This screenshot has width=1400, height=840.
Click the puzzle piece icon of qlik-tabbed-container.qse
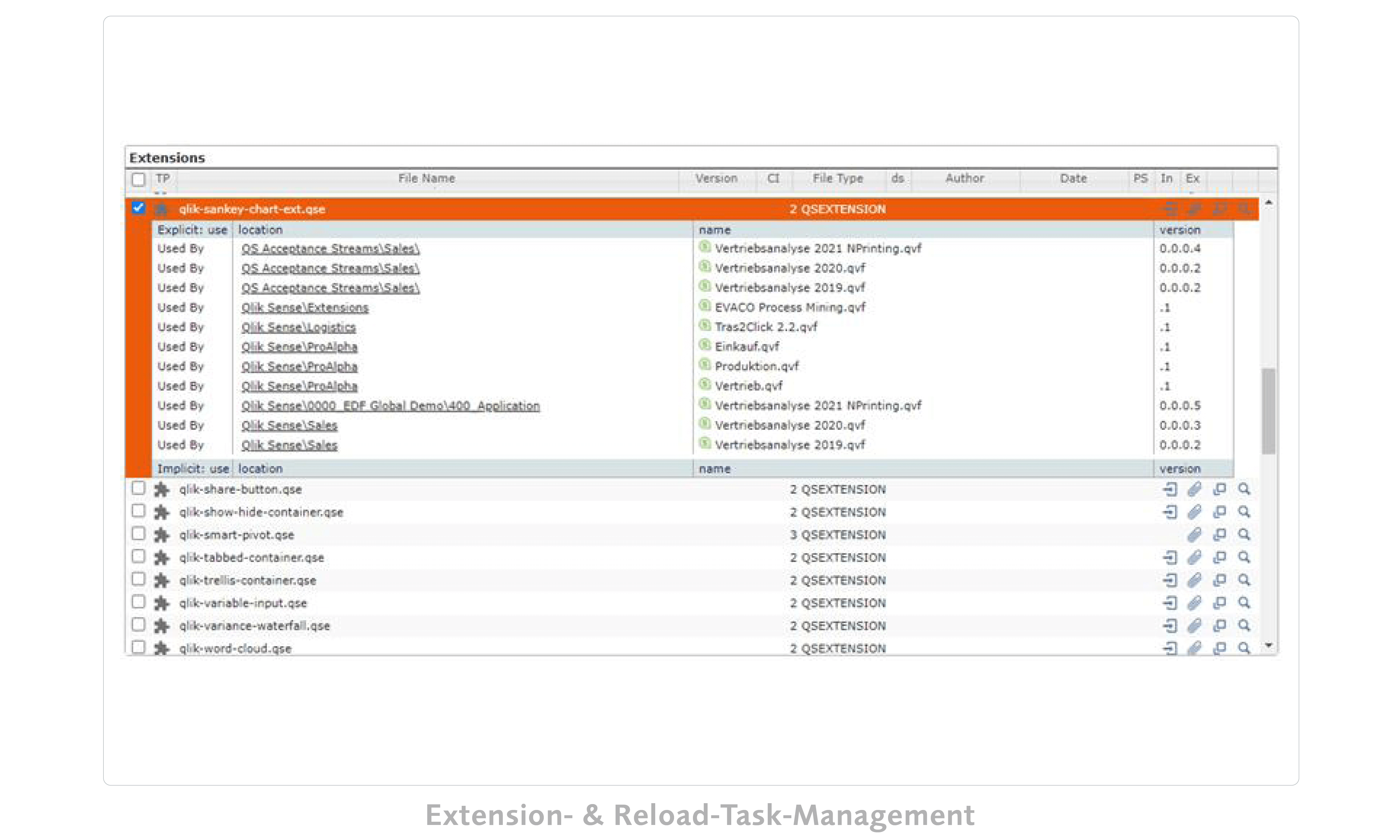click(x=162, y=558)
